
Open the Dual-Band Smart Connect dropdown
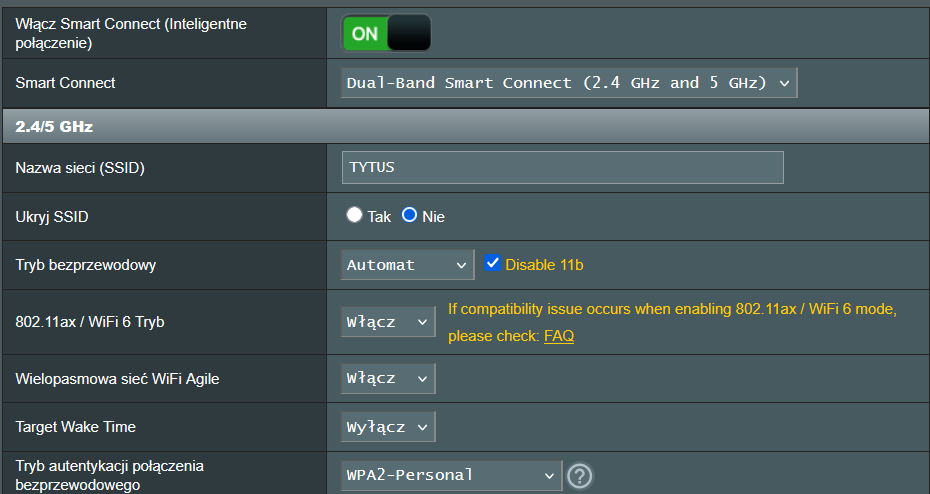coord(569,83)
